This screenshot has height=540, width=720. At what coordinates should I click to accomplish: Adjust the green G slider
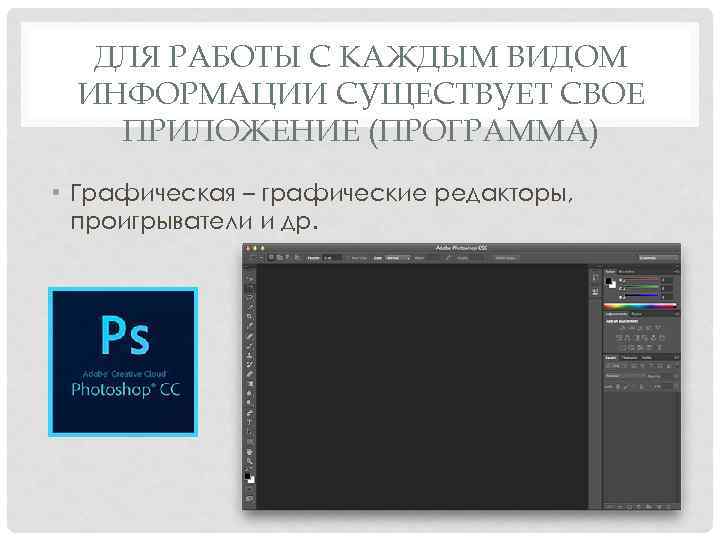[641, 287]
